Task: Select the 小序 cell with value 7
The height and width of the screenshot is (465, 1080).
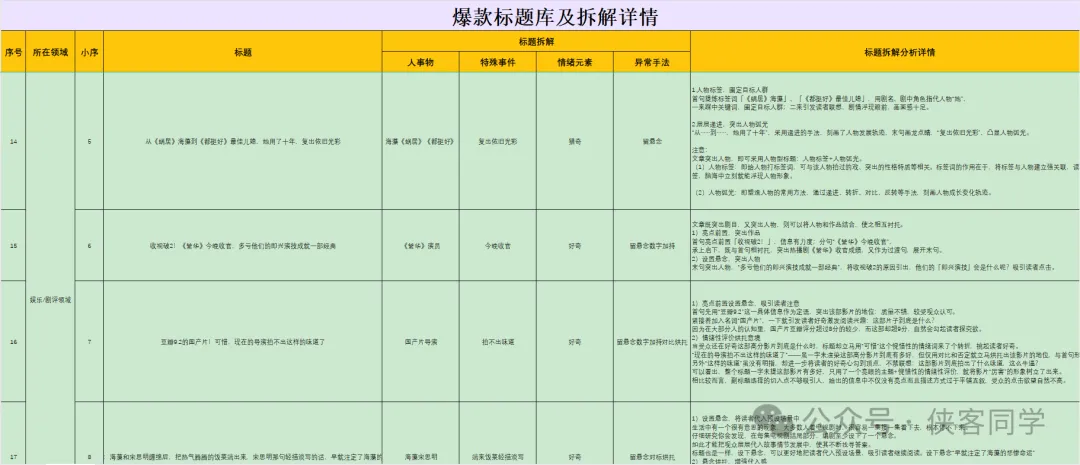Action: tap(89, 341)
